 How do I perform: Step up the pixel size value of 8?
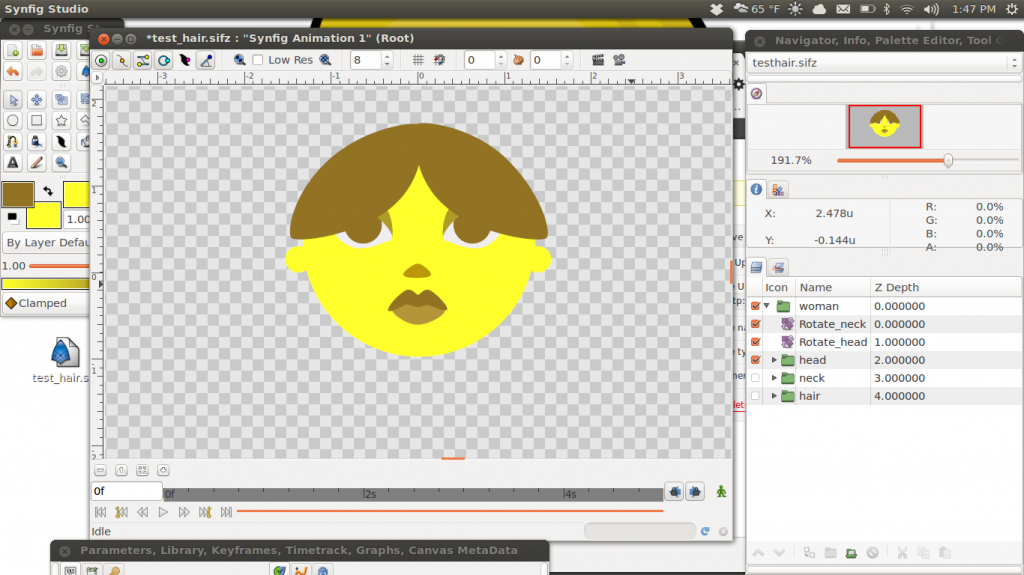pos(387,56)
